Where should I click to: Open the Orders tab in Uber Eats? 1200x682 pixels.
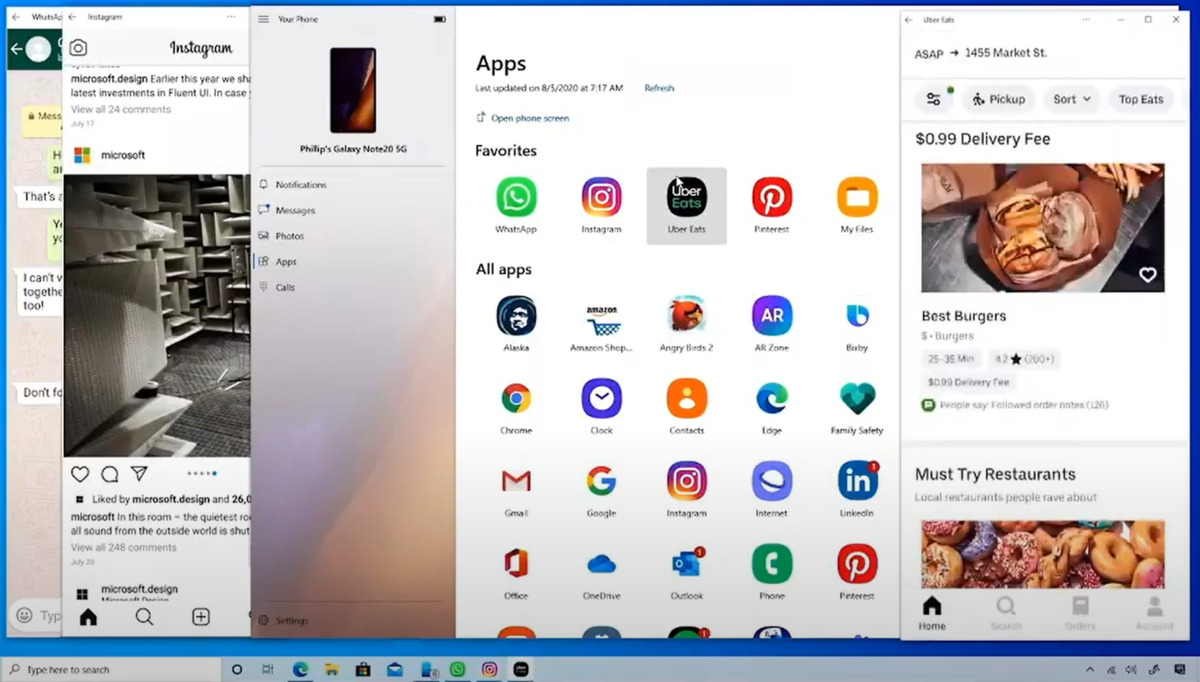pyautogui.click(x=1080, y=613)
